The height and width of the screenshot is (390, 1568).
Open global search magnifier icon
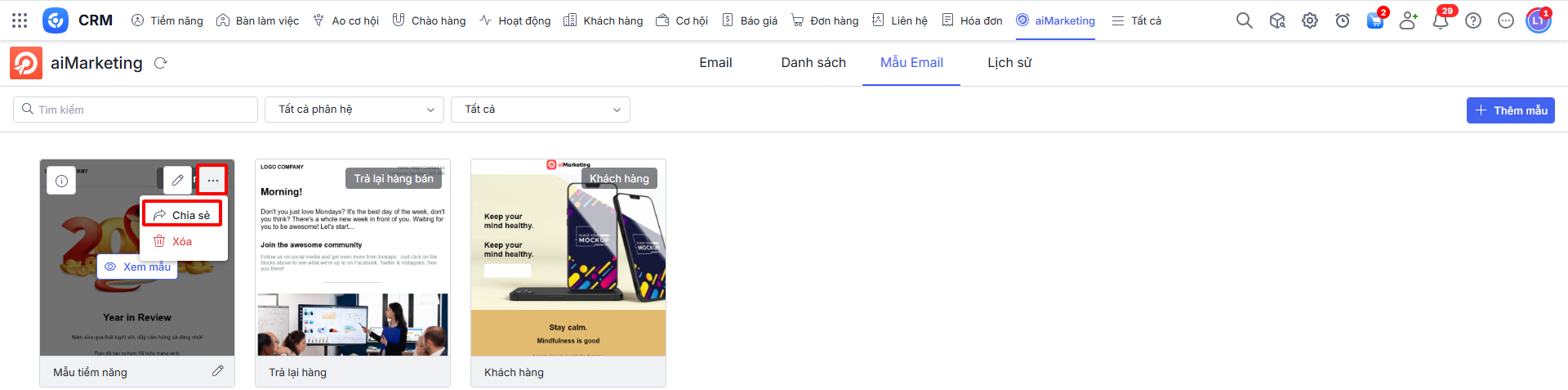point(1244,20)
